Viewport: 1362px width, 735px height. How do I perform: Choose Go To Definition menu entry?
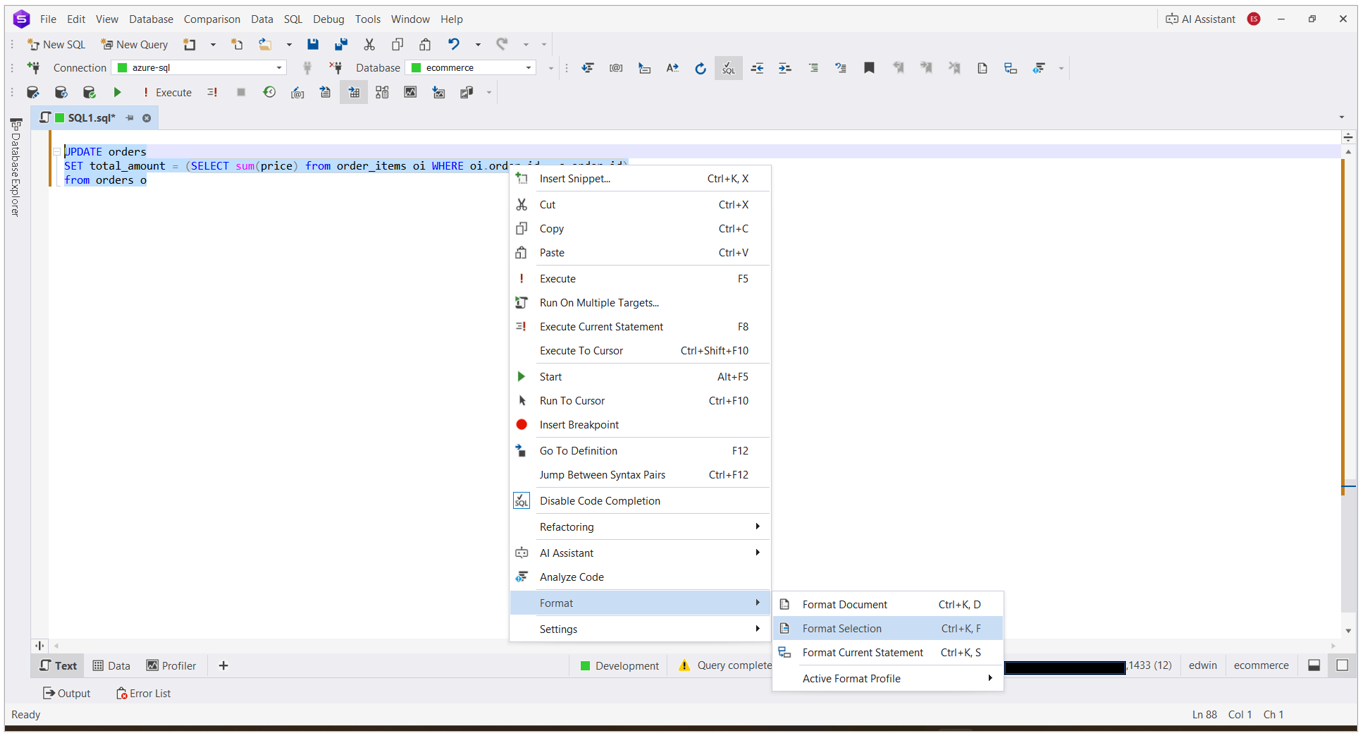pos(640,451)
